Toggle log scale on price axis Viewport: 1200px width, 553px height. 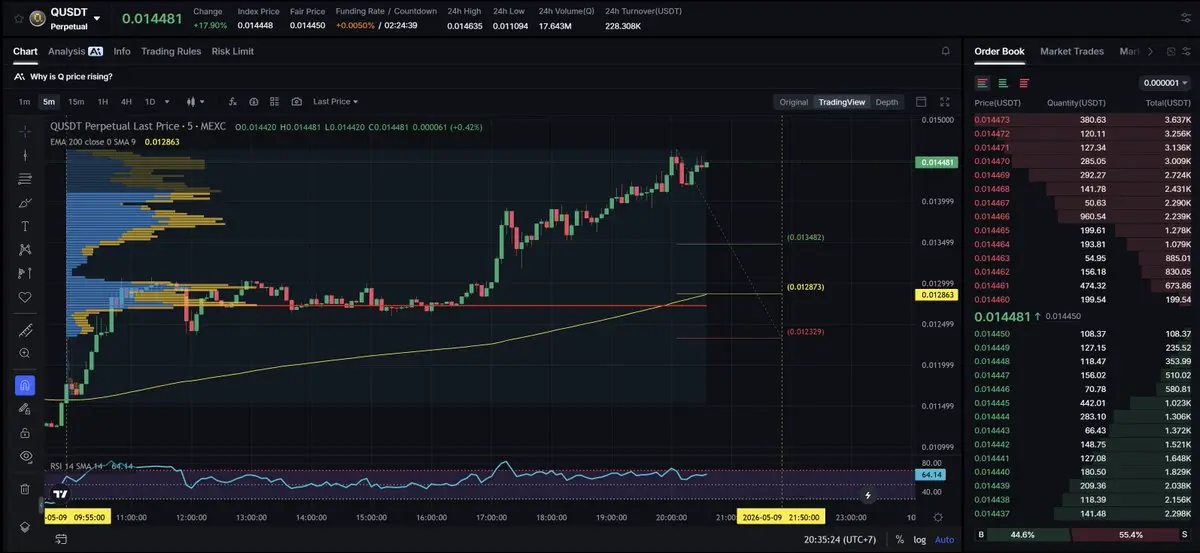point(920,539)
